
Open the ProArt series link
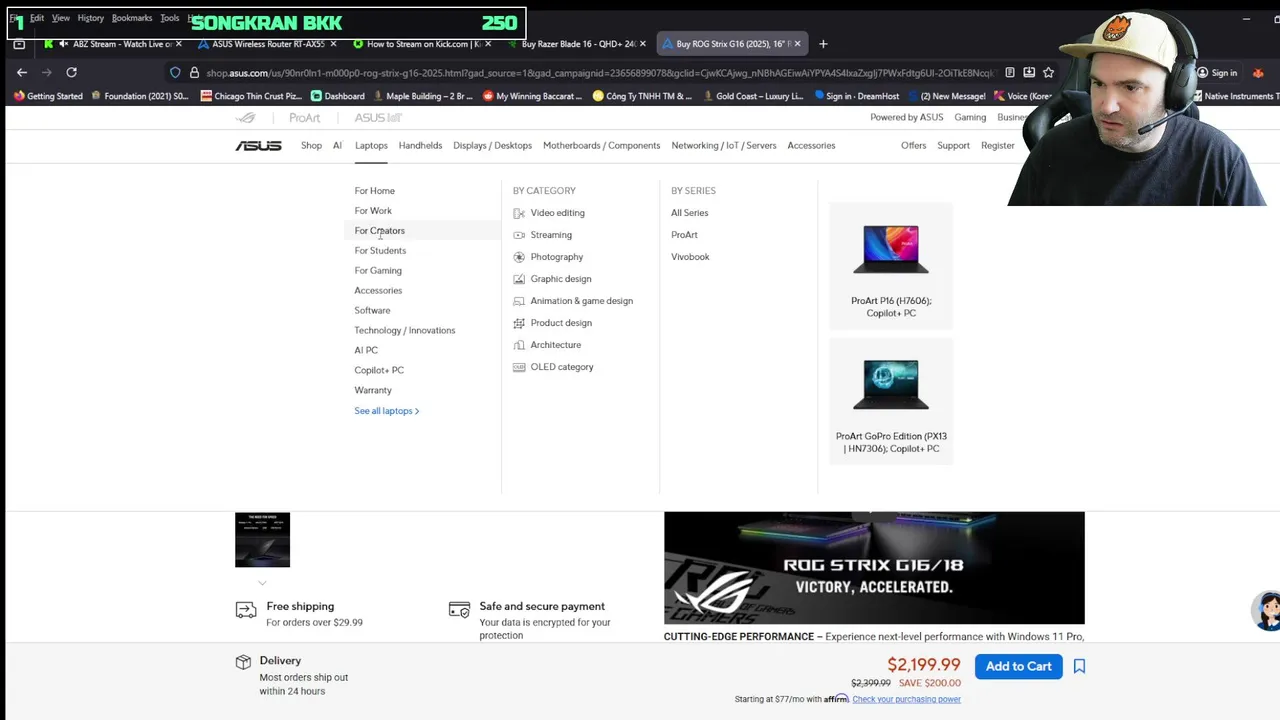[x=684, y=235]
